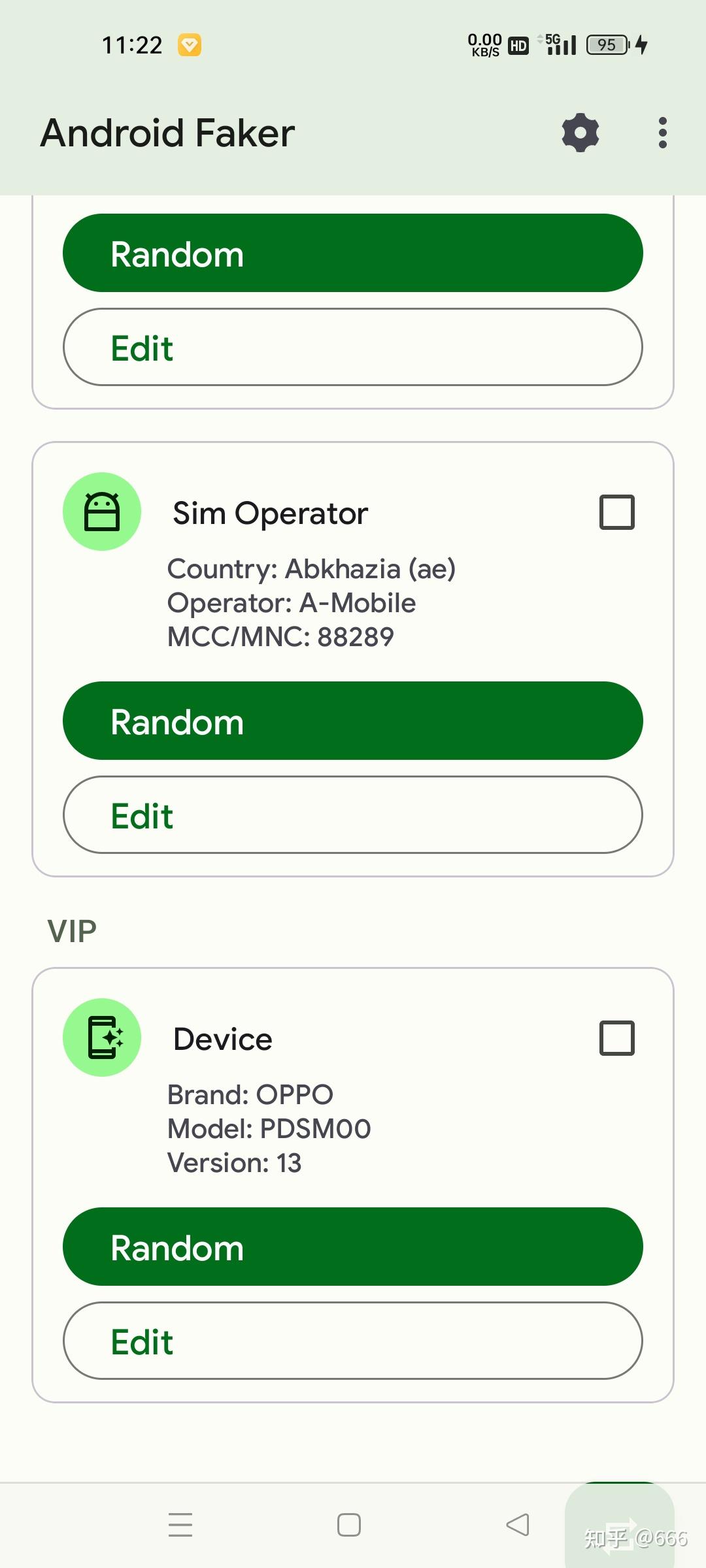Tap the recent apps navigation icon
Viewport: 706px width, 1568px height.
click(x=180, y=1524)
